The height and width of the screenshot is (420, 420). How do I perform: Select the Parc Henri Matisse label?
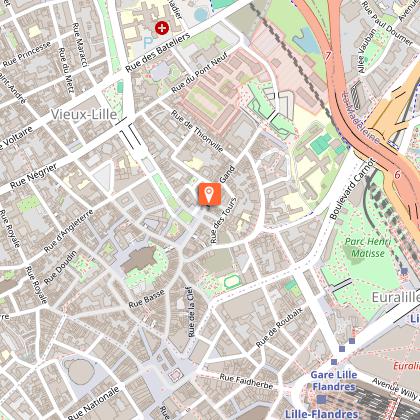coord(368,247)
